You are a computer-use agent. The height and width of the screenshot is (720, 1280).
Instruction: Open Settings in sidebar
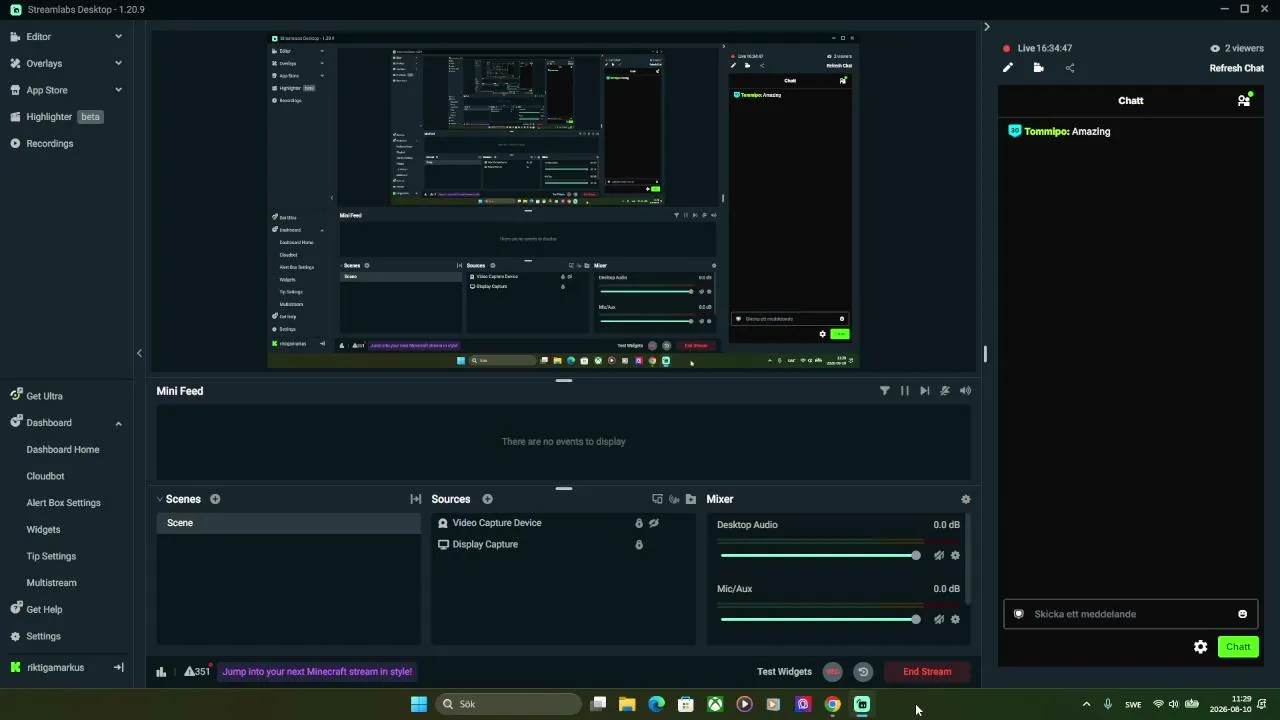[x=35, y=636]
